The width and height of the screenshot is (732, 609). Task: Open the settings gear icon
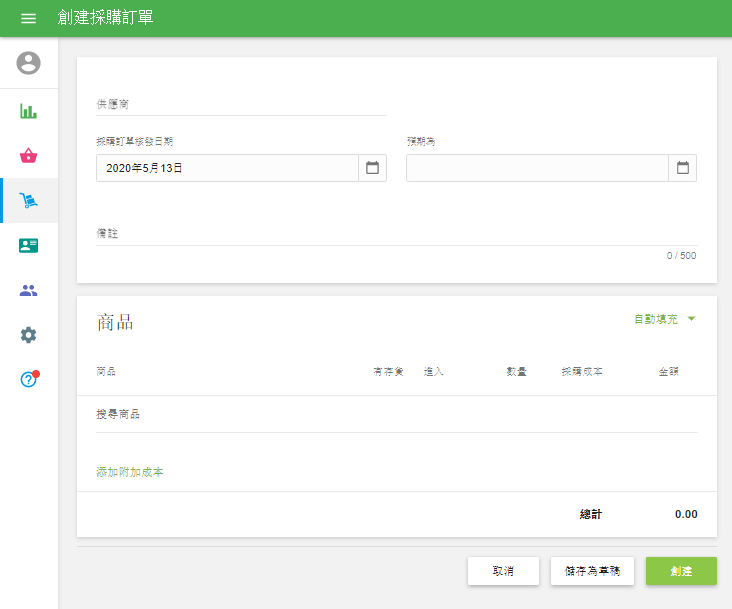tap(28, 335)
